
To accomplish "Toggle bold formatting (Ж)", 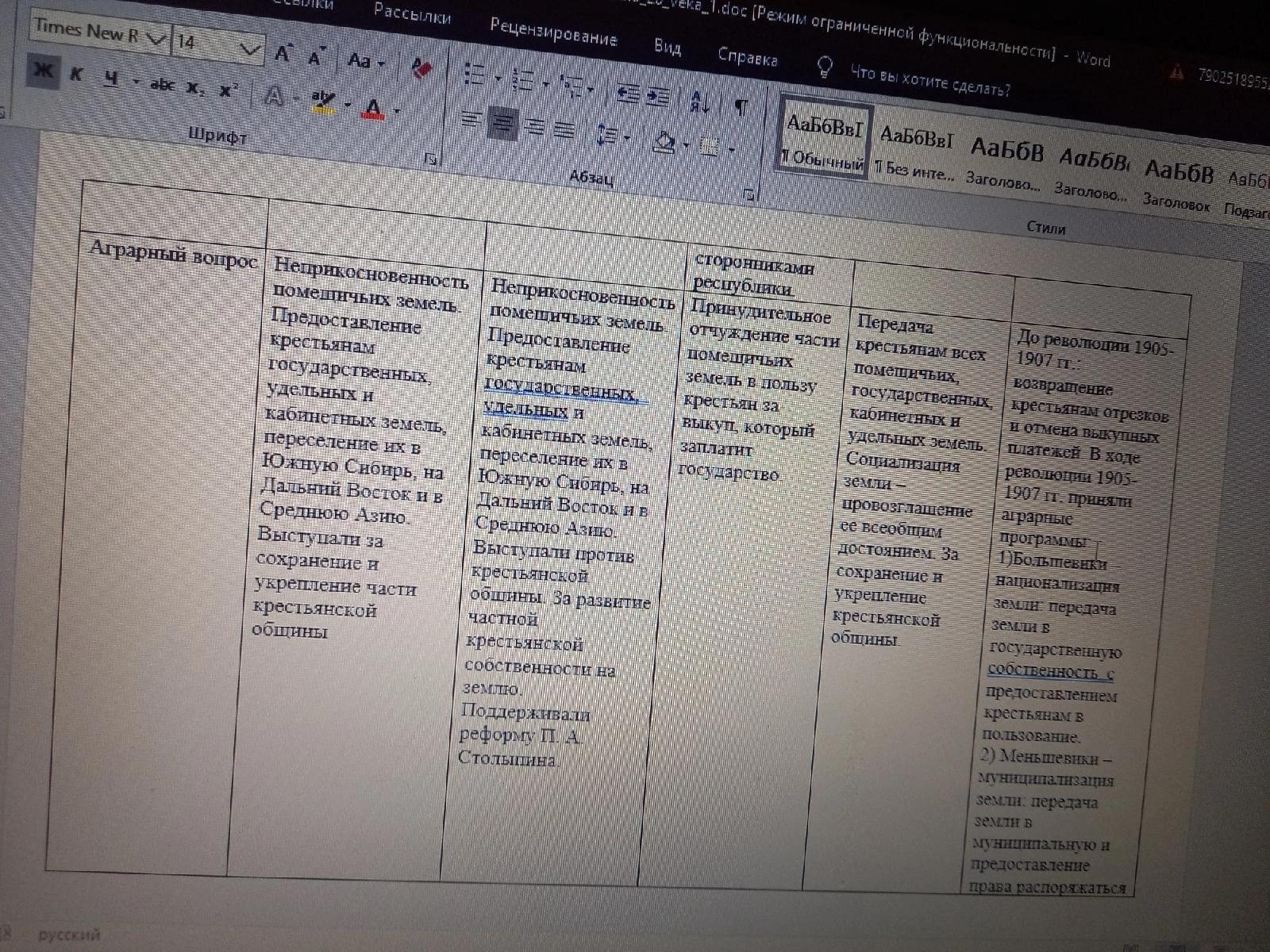I will click(x=42, y=72).
